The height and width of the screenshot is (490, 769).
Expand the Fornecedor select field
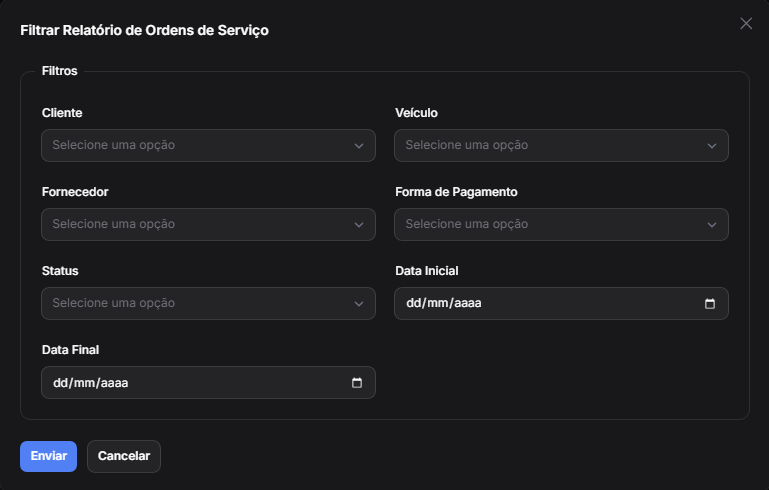coord(208,225)
